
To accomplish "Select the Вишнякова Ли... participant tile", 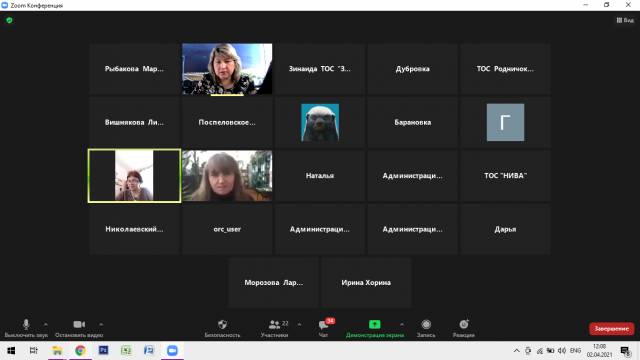I will pyautogui.click(x=134, y=122).
